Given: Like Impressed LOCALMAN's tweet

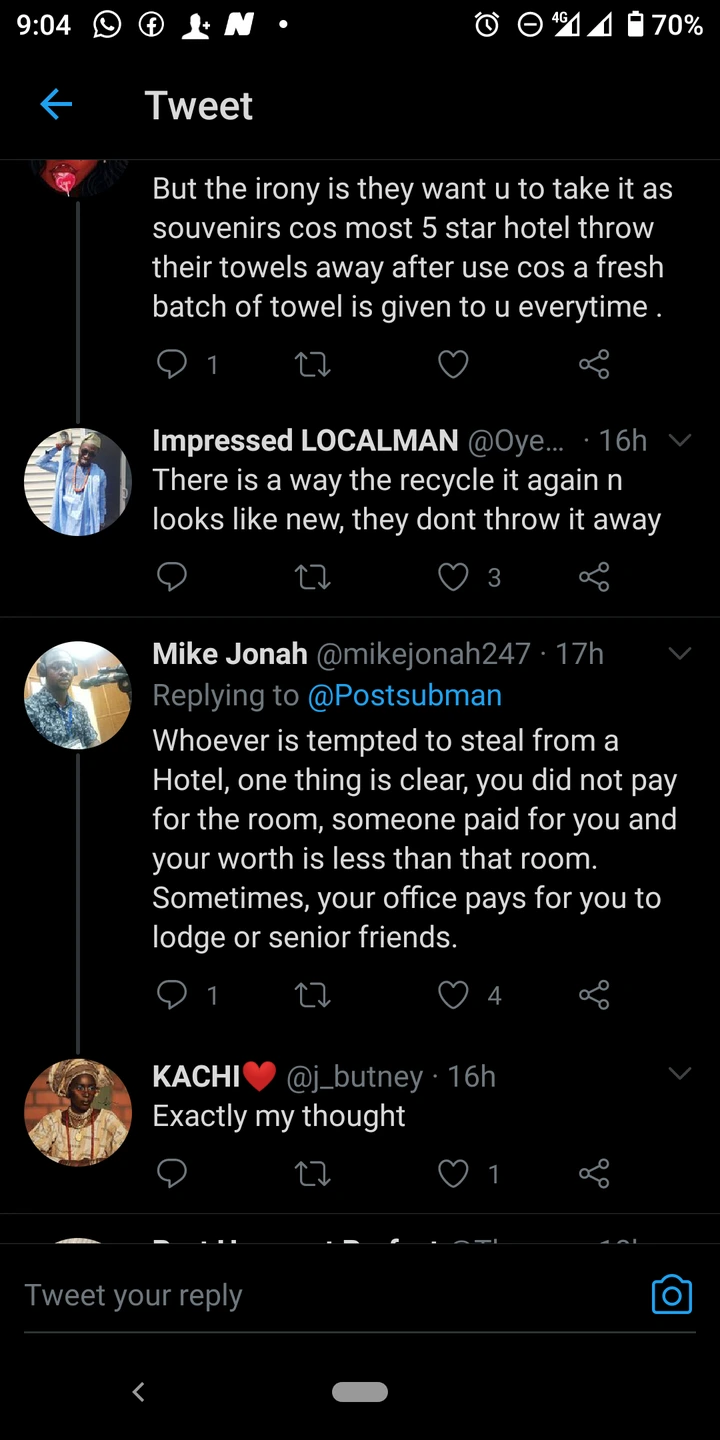Looking at the screenshot, I should point(454,577).
